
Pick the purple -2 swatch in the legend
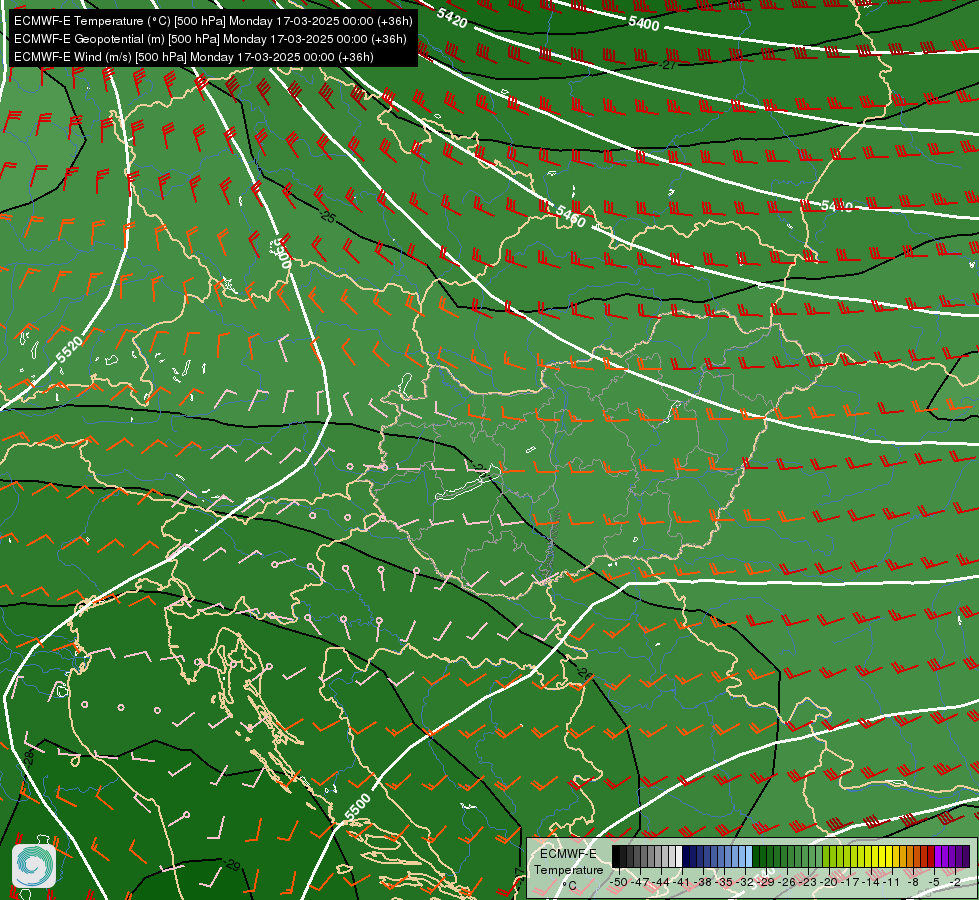click(965, 856)
